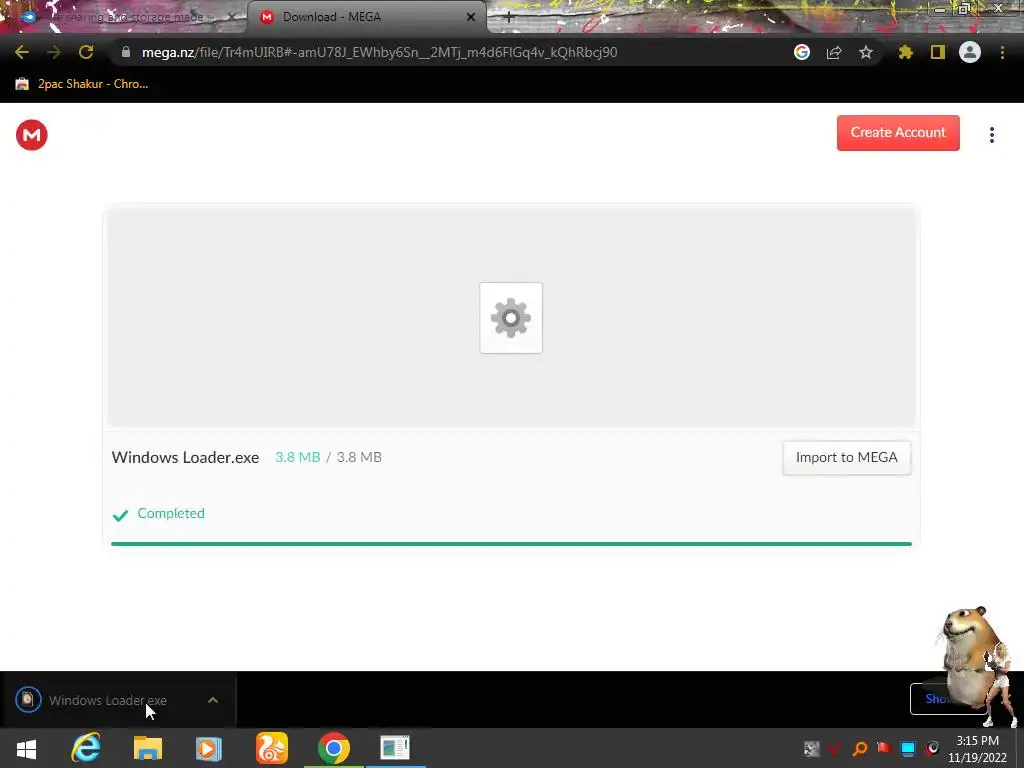1024x768 pixels.
Task: Click the magnifier icon in system tray
Action: pos(860,748)
